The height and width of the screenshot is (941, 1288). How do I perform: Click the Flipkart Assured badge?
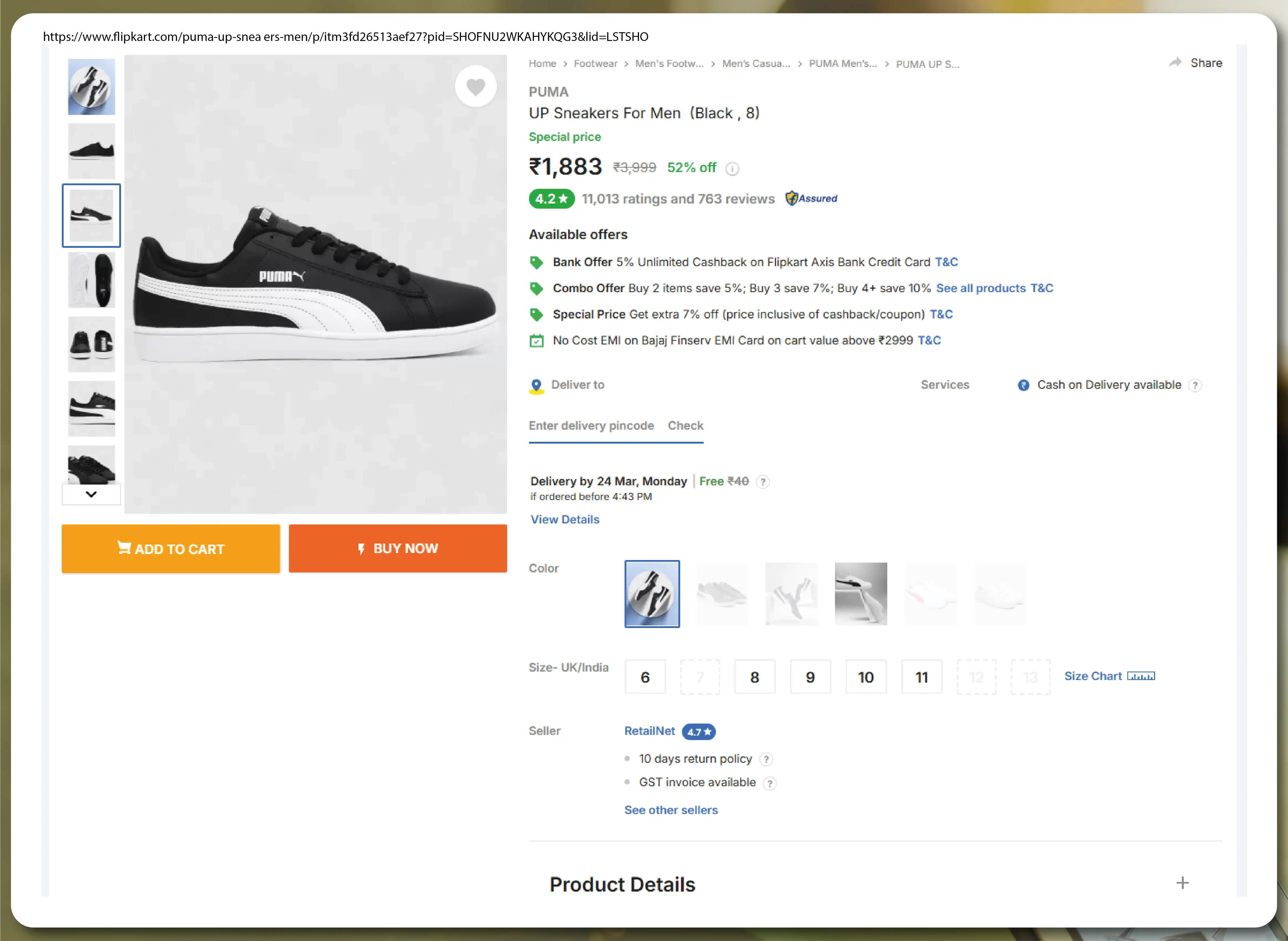click(x=811, y=198)
